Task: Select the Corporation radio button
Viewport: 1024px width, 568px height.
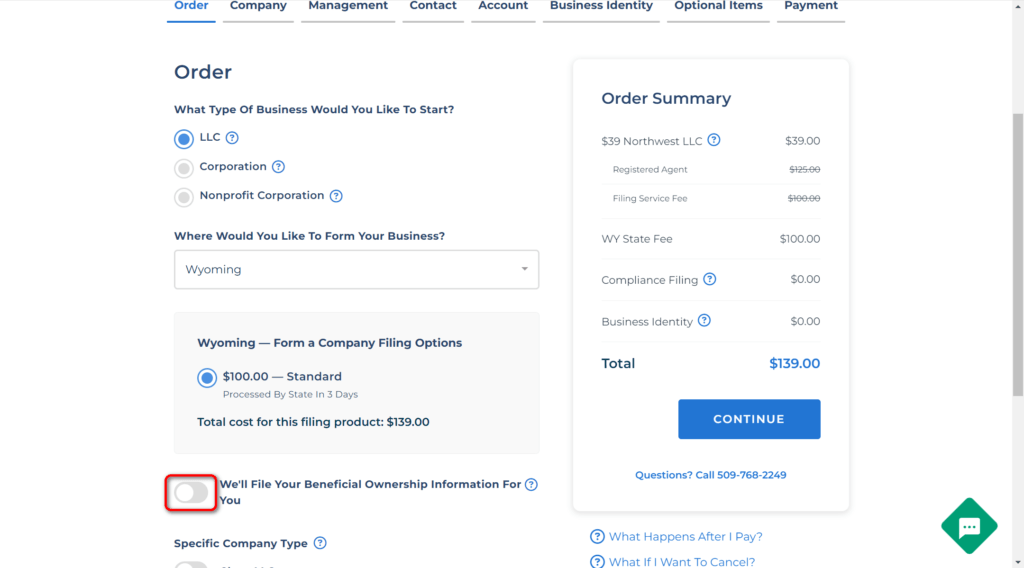Action: click(184, 168)
